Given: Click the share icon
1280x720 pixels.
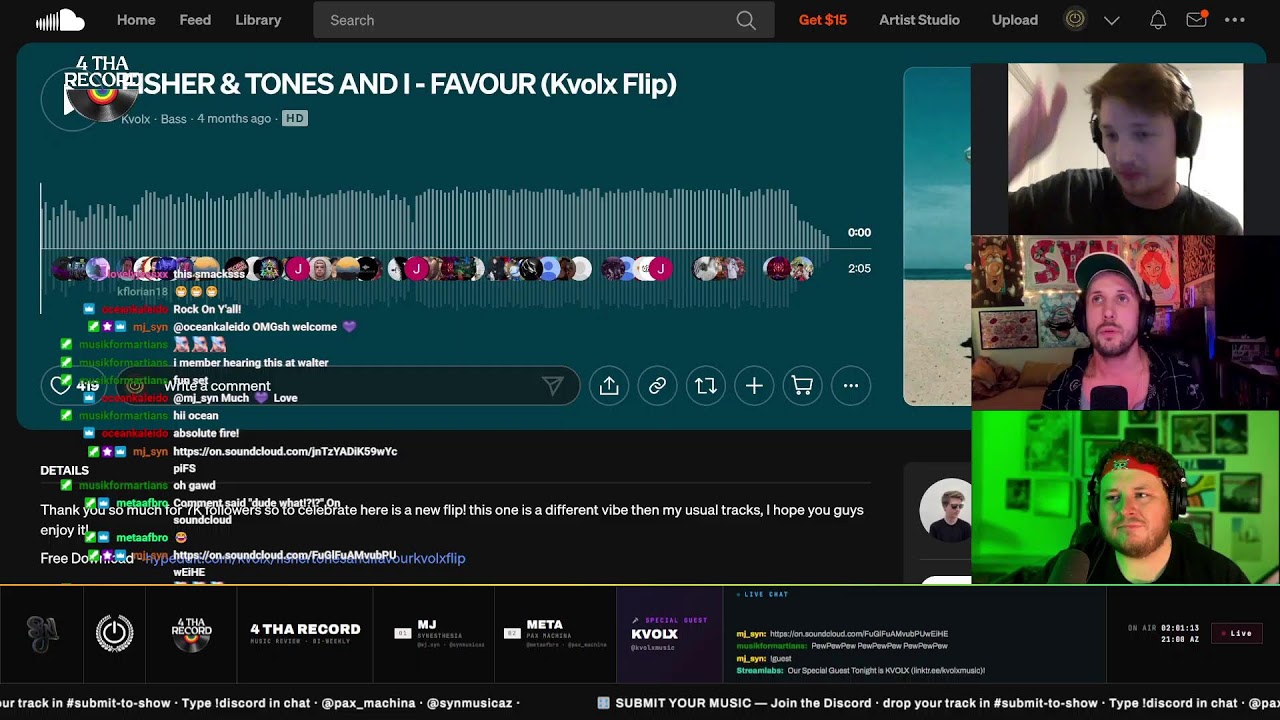Looking at the screenshot, I should [609, 386].
